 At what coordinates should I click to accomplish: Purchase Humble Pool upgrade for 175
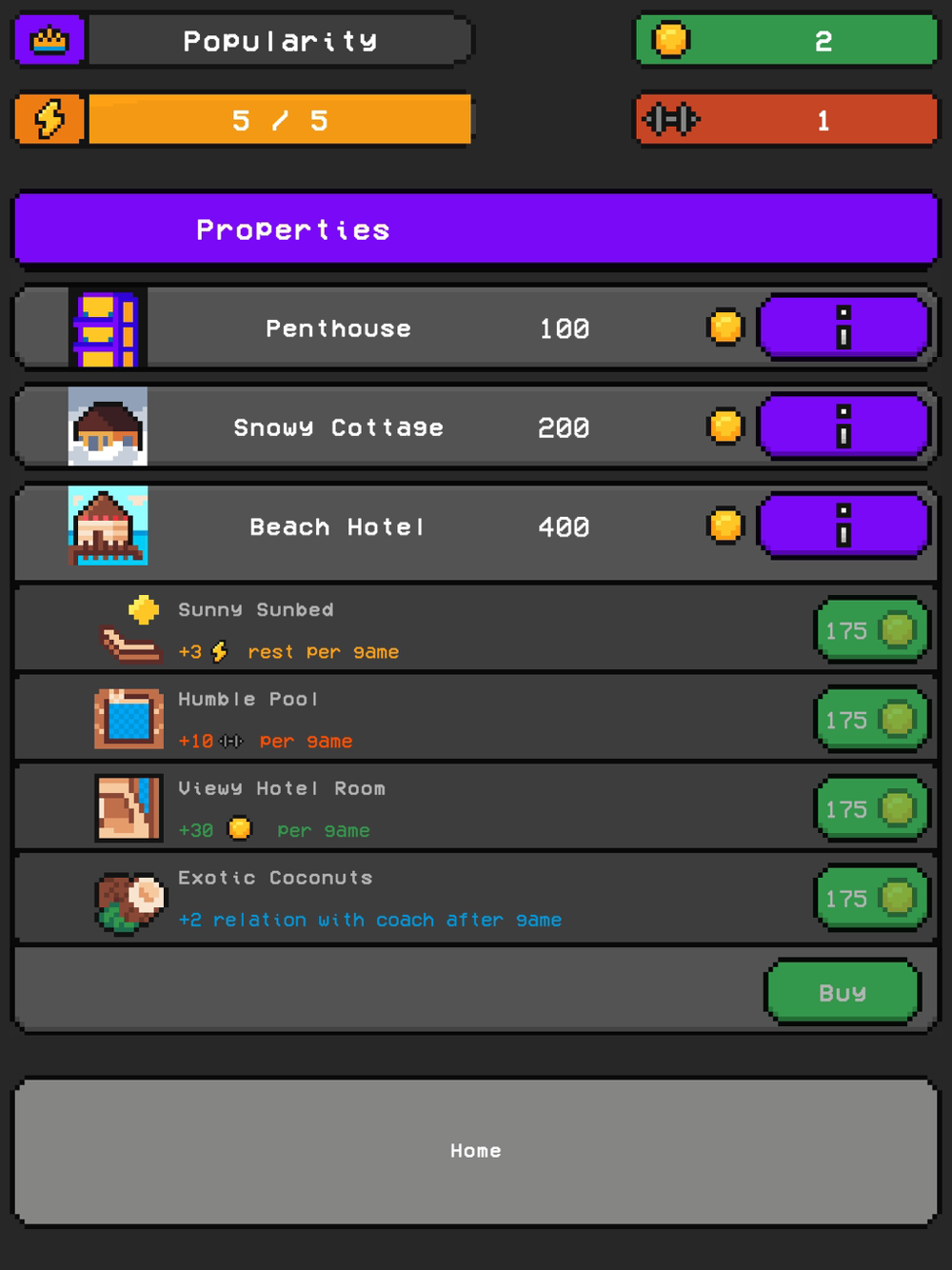point(871,720)
